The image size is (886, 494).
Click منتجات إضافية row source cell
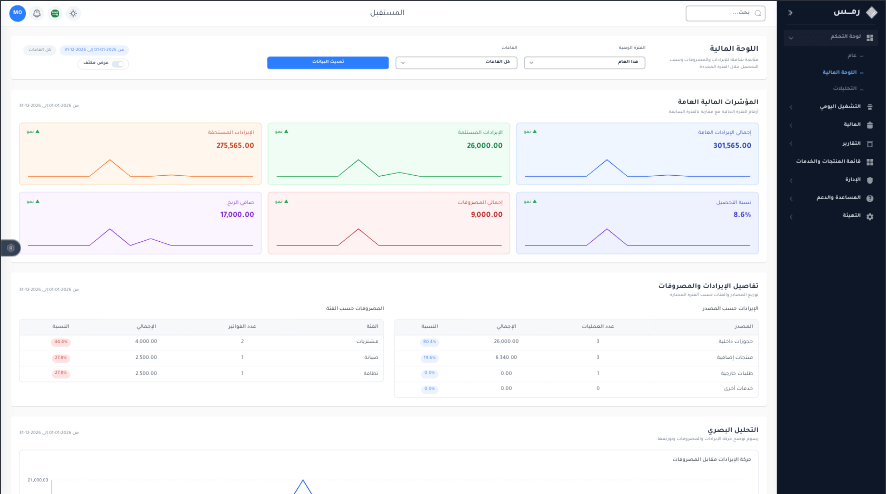coord(735,357)
